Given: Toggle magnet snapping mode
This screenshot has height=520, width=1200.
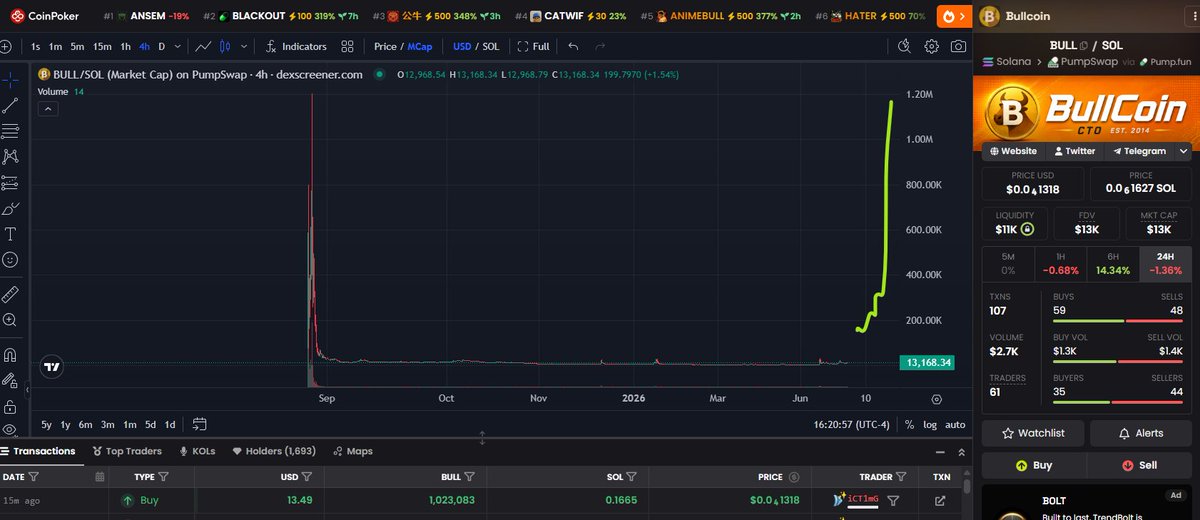Looking at the screenshot, I should pos(11,354).
